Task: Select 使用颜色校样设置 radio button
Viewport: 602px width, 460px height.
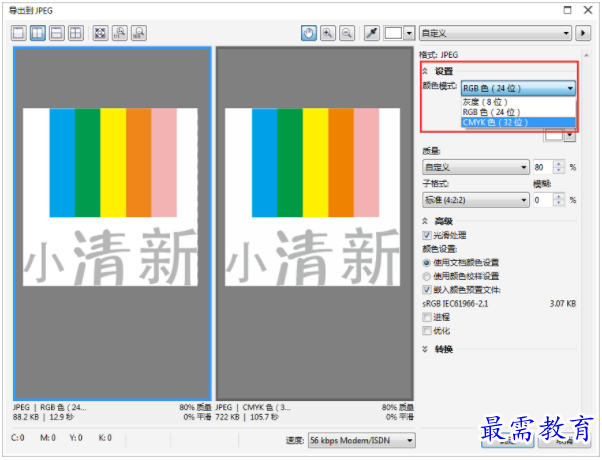Action: point(427,276)
